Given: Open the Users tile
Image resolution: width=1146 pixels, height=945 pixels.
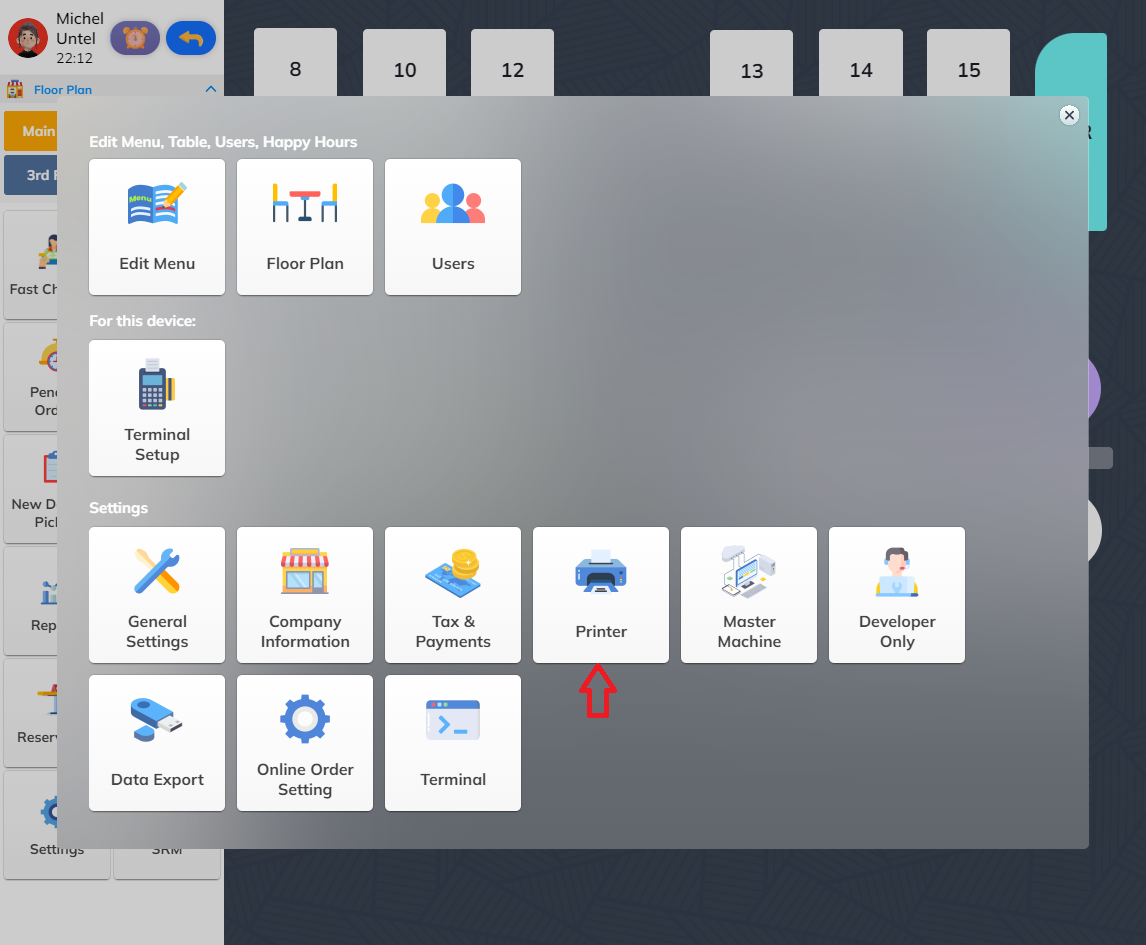Looking at the screenshot, I should (453, 227).
